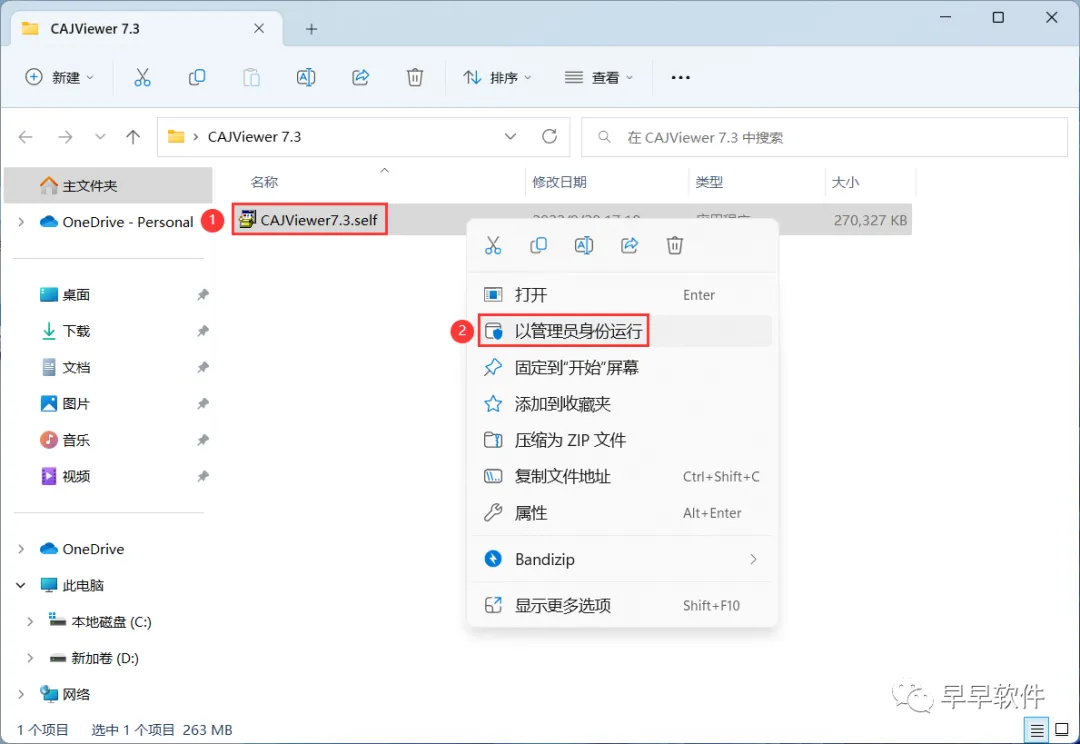
Task: Choose 以管理员身份运行 in the context menu
Action: [623, 331]
